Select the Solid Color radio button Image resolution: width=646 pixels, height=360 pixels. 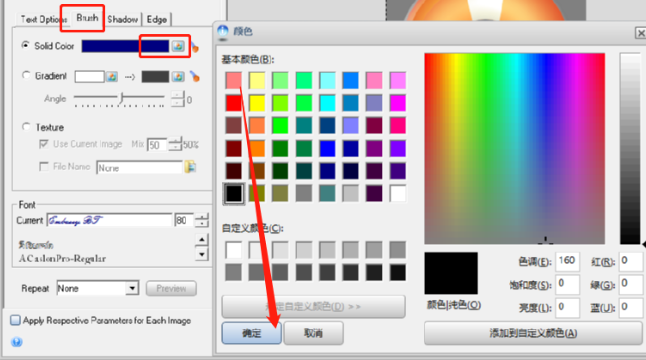(x=26, y=45)
